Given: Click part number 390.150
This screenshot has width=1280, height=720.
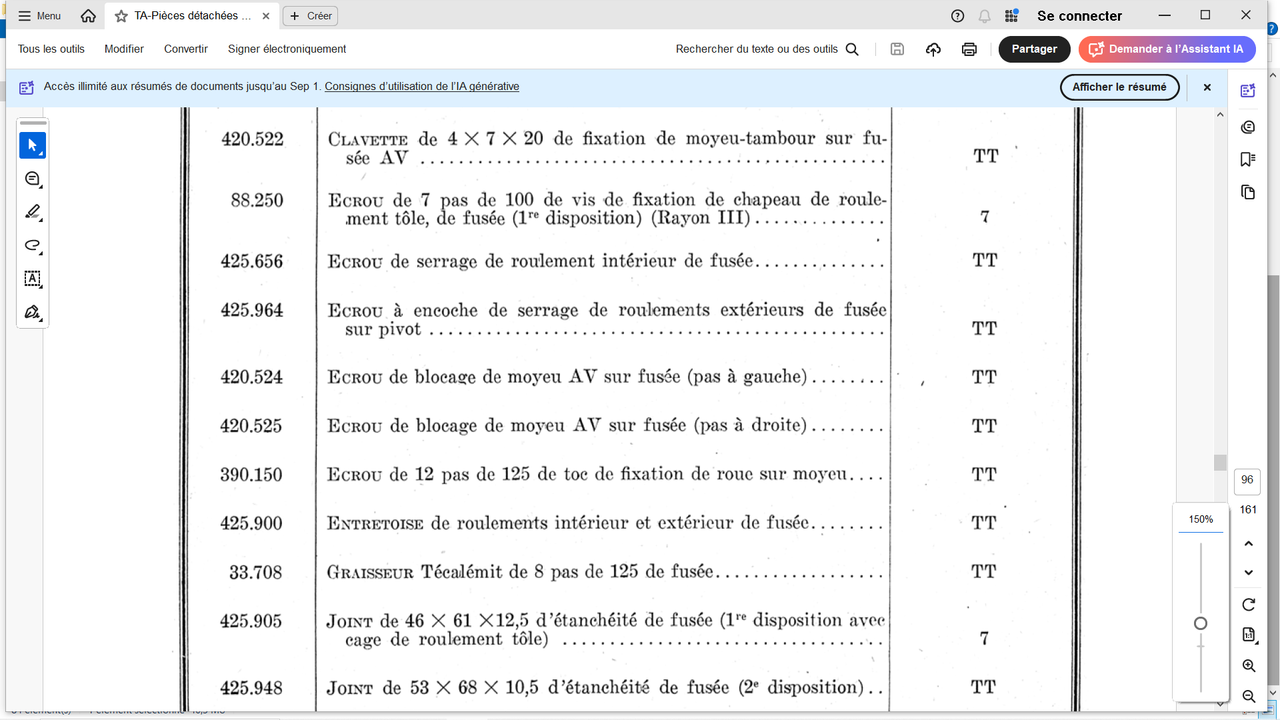Looking at the screenshot, I should click(x=252, y=474).
